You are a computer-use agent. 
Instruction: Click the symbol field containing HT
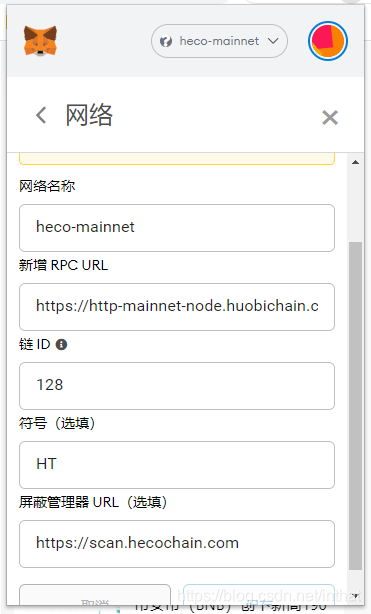pyautogui.click(x=177, y=465)
